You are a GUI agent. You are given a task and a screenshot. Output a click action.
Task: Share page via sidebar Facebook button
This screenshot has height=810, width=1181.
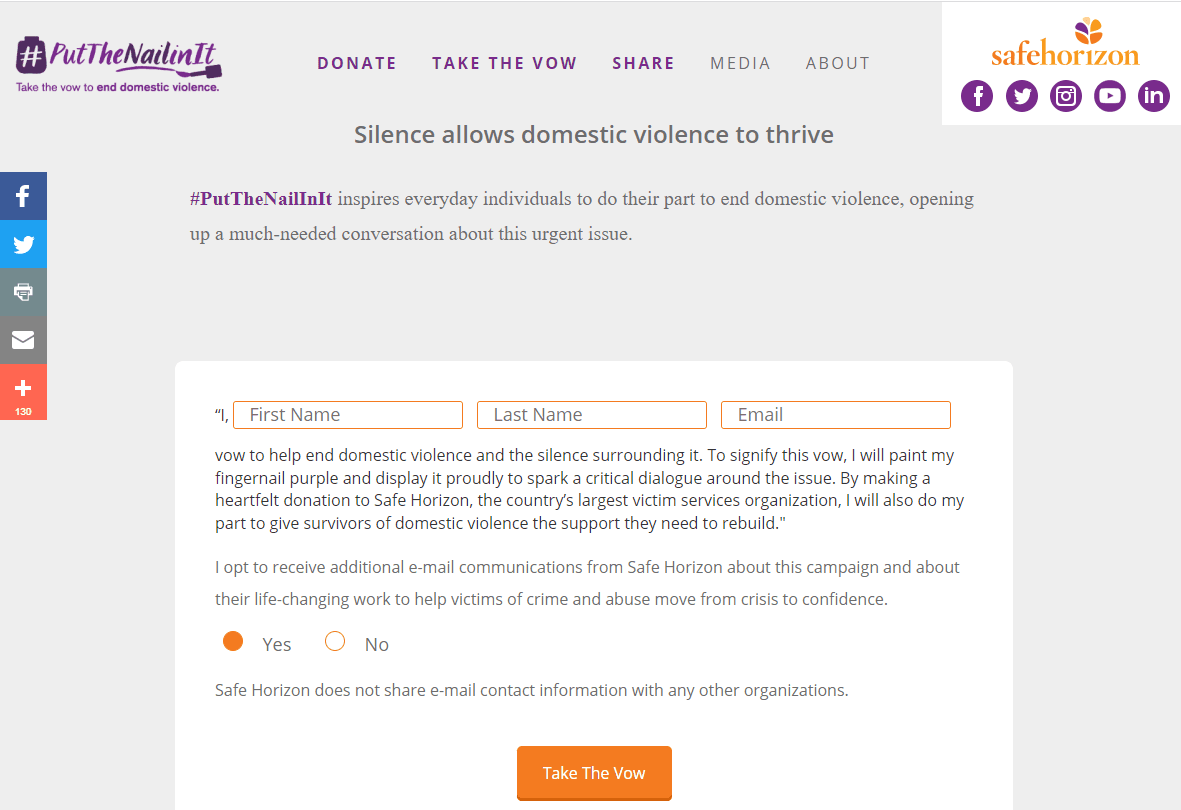[23, 196]
